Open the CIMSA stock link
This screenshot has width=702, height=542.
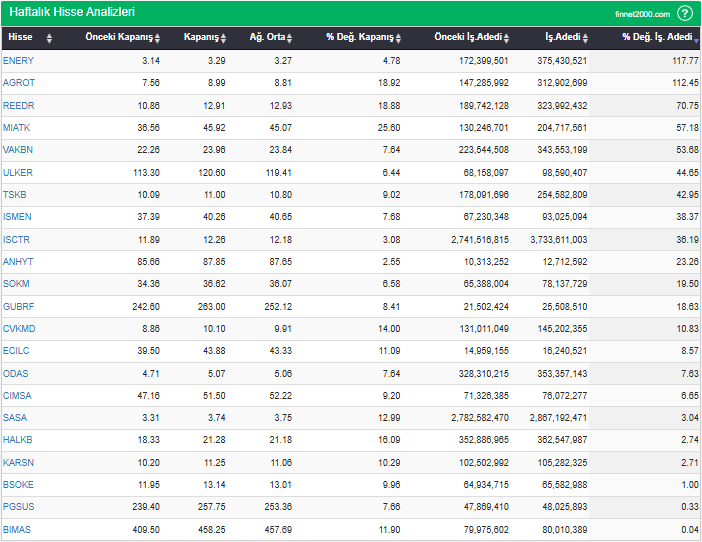17,396
